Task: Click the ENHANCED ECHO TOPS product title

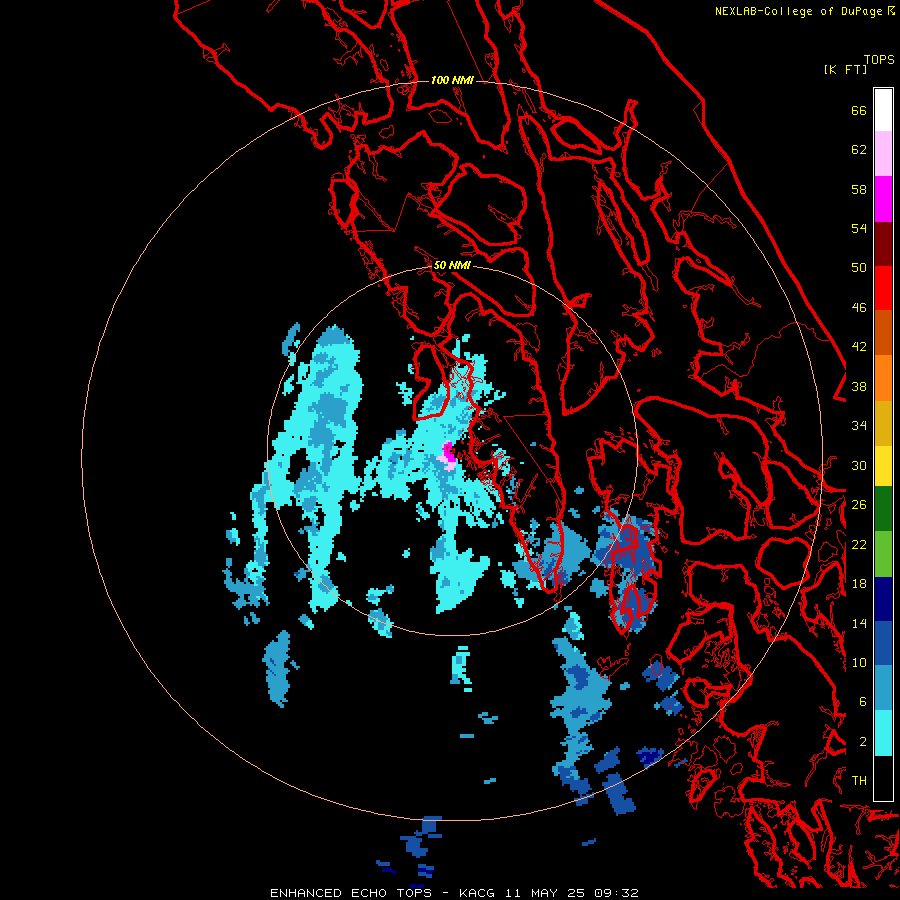Action: [x=351, y=893]
